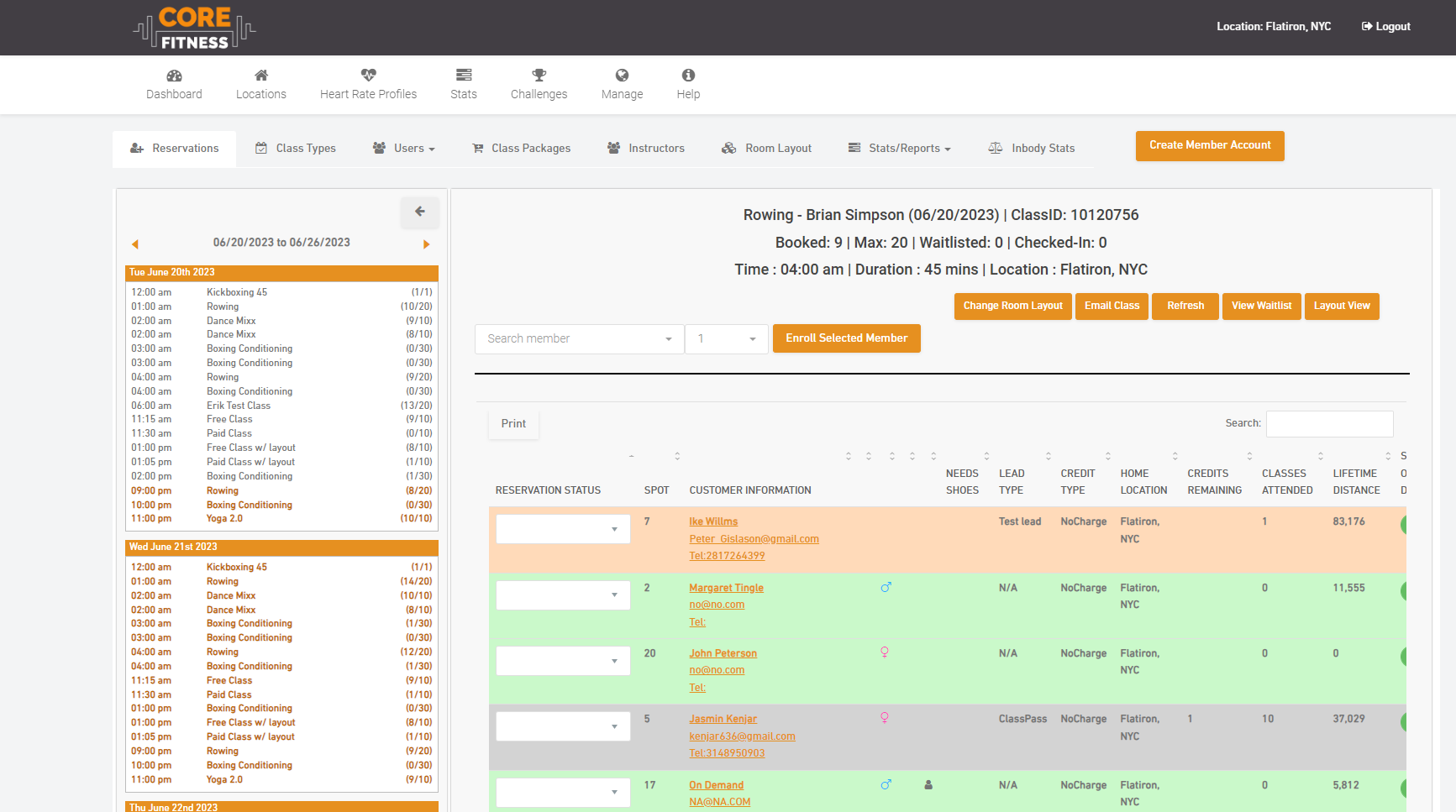The height and width of the screenshot is (812, 1456).
Task: Click the Email Class button
Action: point(1112,306)
